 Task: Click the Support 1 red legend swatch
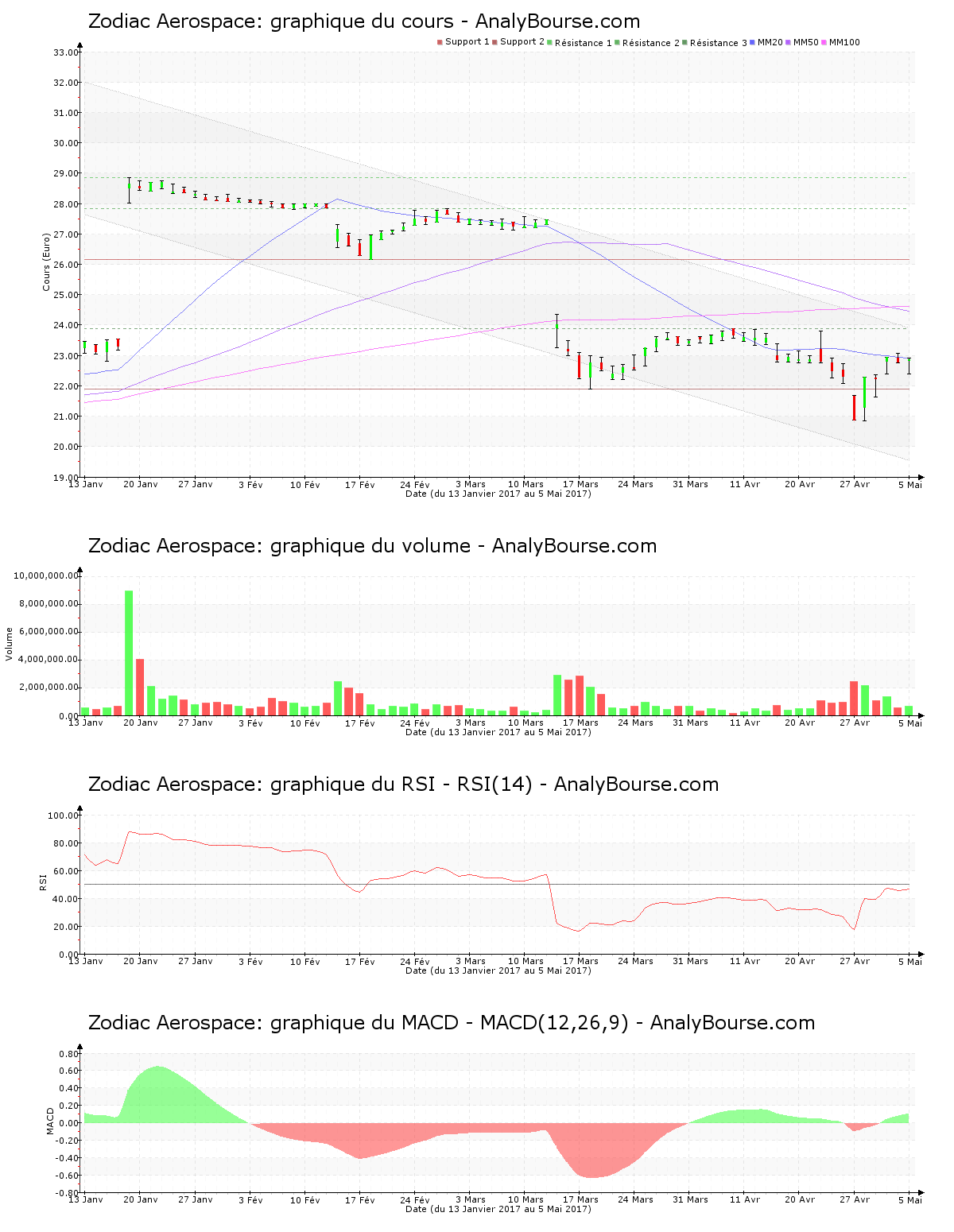[440, 42]
